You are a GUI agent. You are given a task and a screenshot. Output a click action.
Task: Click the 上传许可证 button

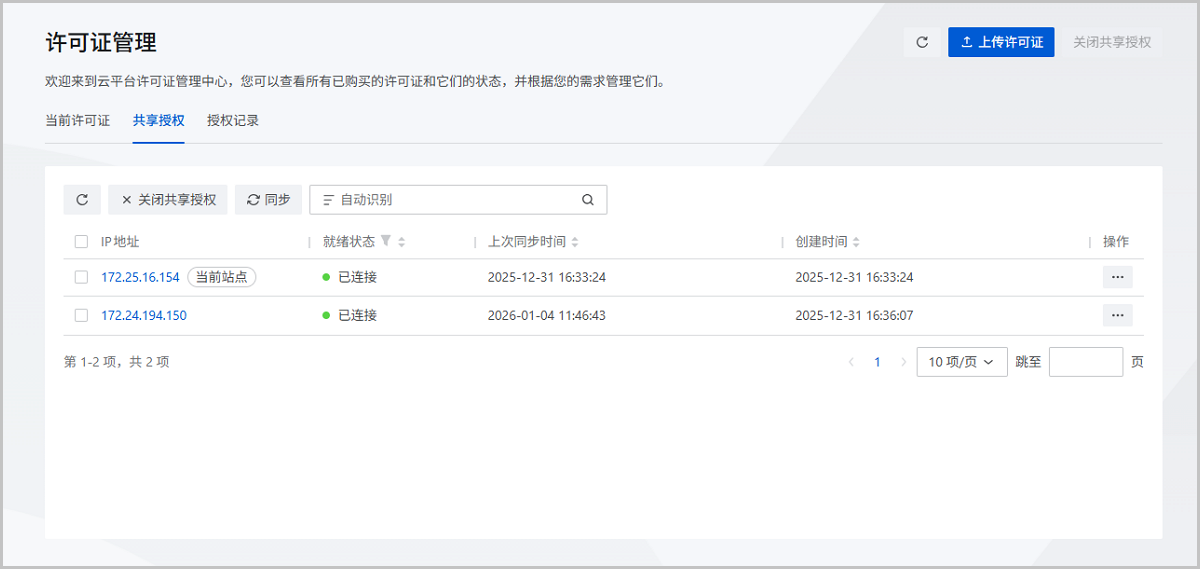tap(1001, 42)
